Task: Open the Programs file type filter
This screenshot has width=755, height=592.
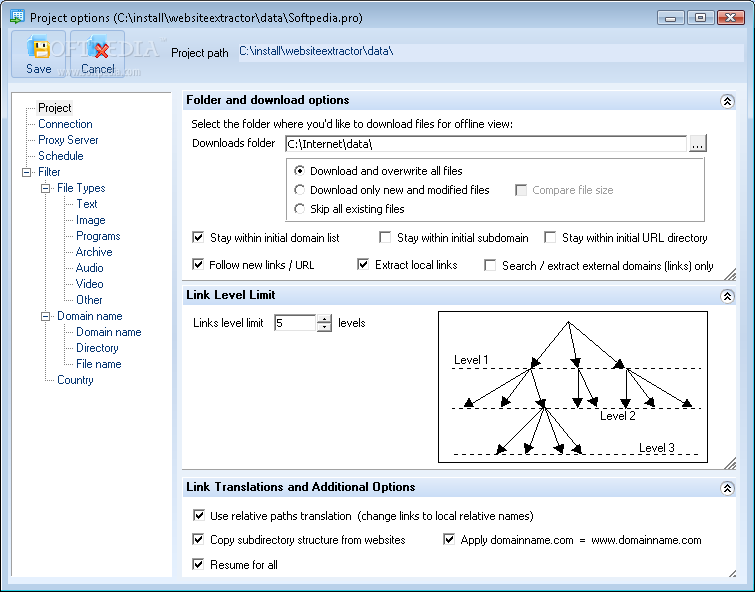Action: click(98, 236)
